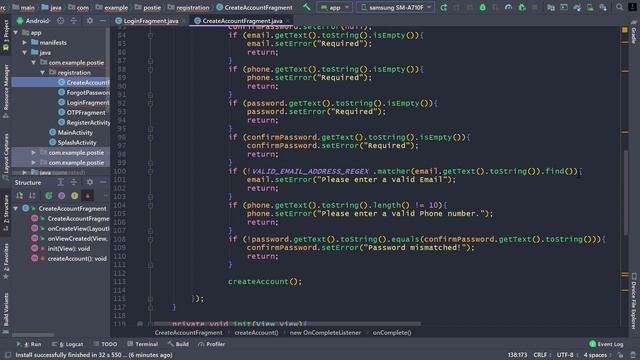Open the Project Structure toolbar icon
The height and width of the screenshot is (360, 640).
[x=551, y=7]
